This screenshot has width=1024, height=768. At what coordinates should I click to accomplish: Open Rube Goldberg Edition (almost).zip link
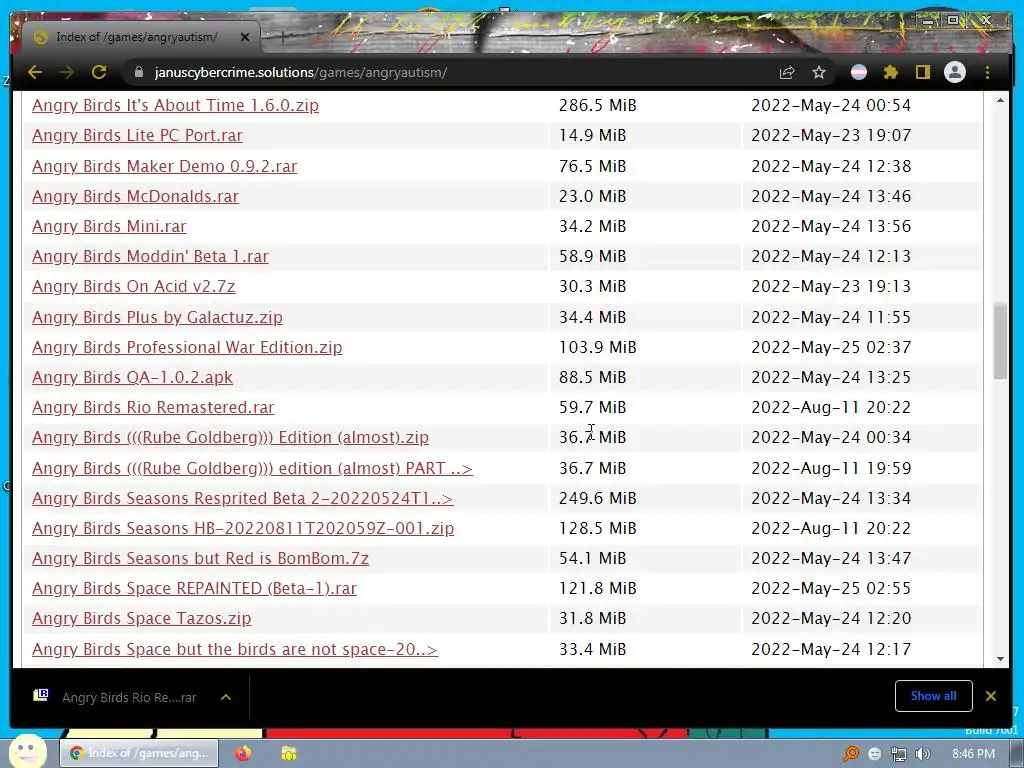(231, 437)
